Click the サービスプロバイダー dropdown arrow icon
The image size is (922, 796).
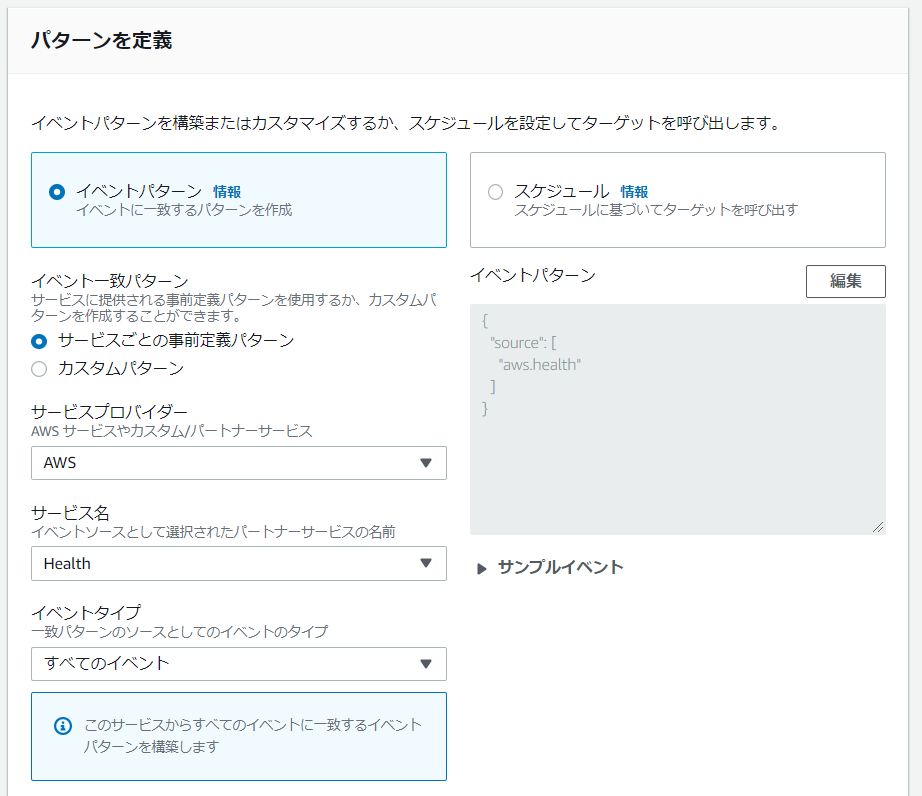pos(426,463)
